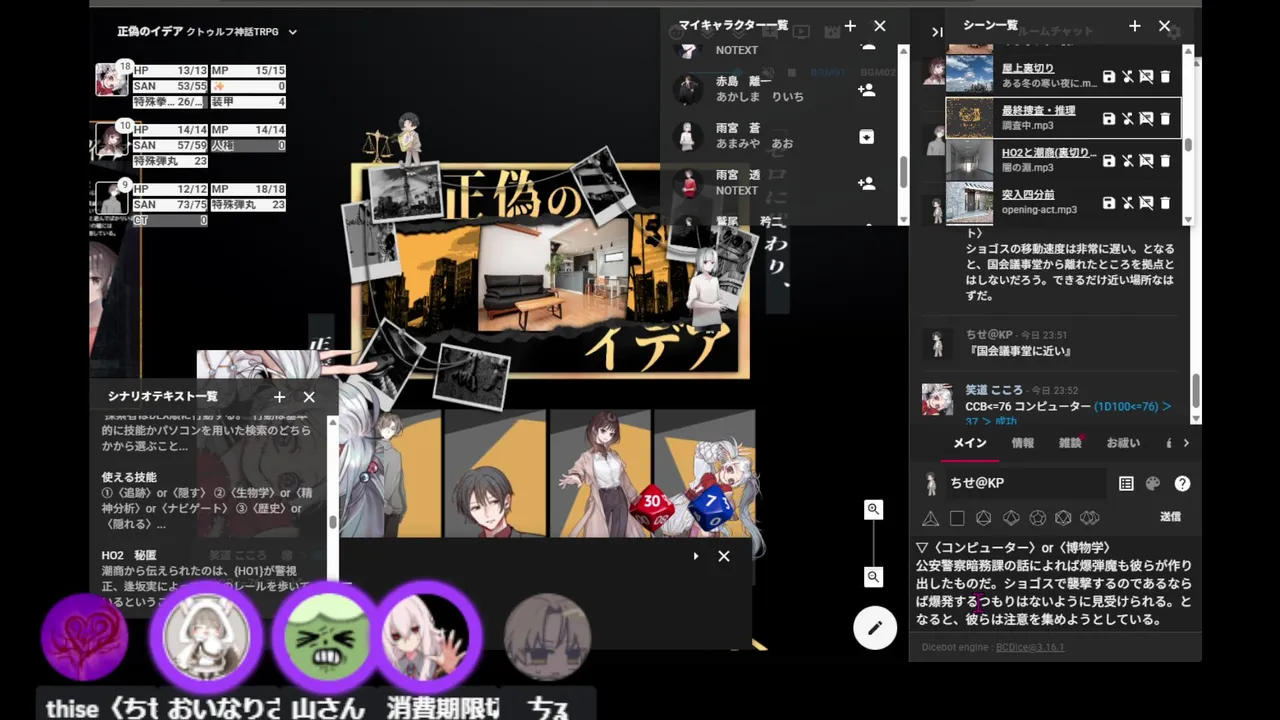Open the BCDice@3.16.1 link

[1030, 647]
